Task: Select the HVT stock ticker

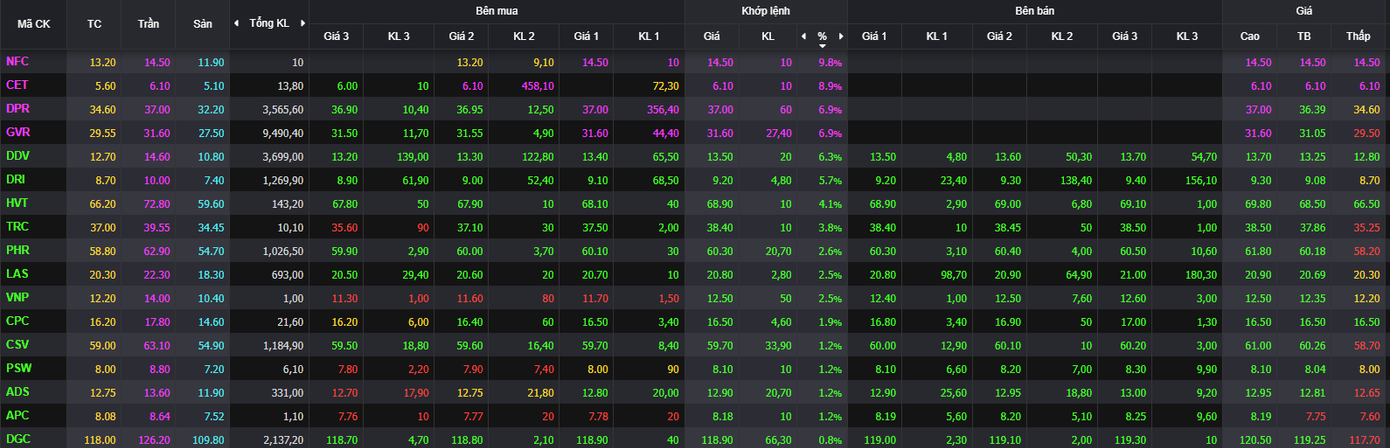Action: point(17,203)
